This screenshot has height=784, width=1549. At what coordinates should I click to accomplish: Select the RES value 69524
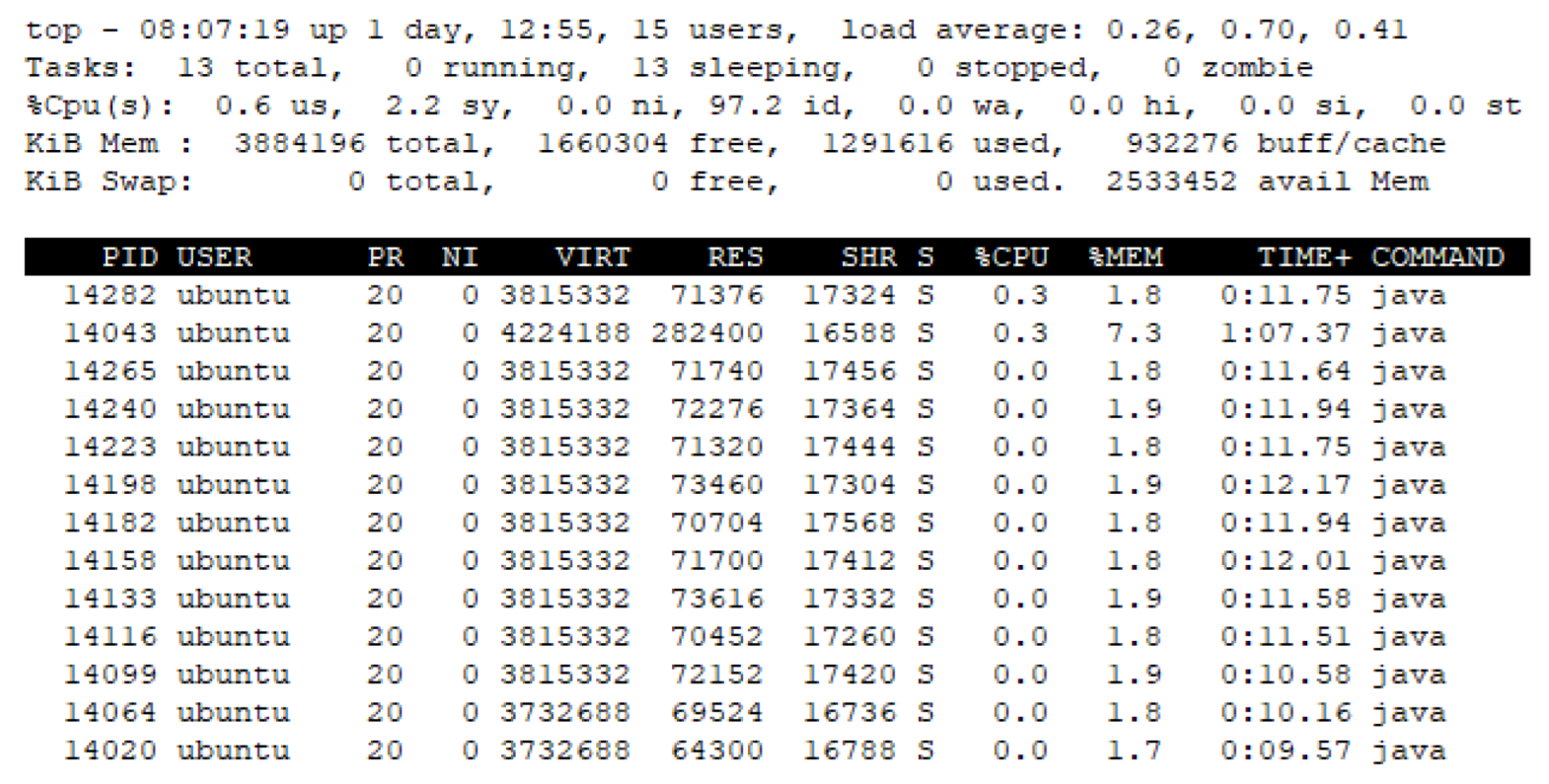[716, 713]
